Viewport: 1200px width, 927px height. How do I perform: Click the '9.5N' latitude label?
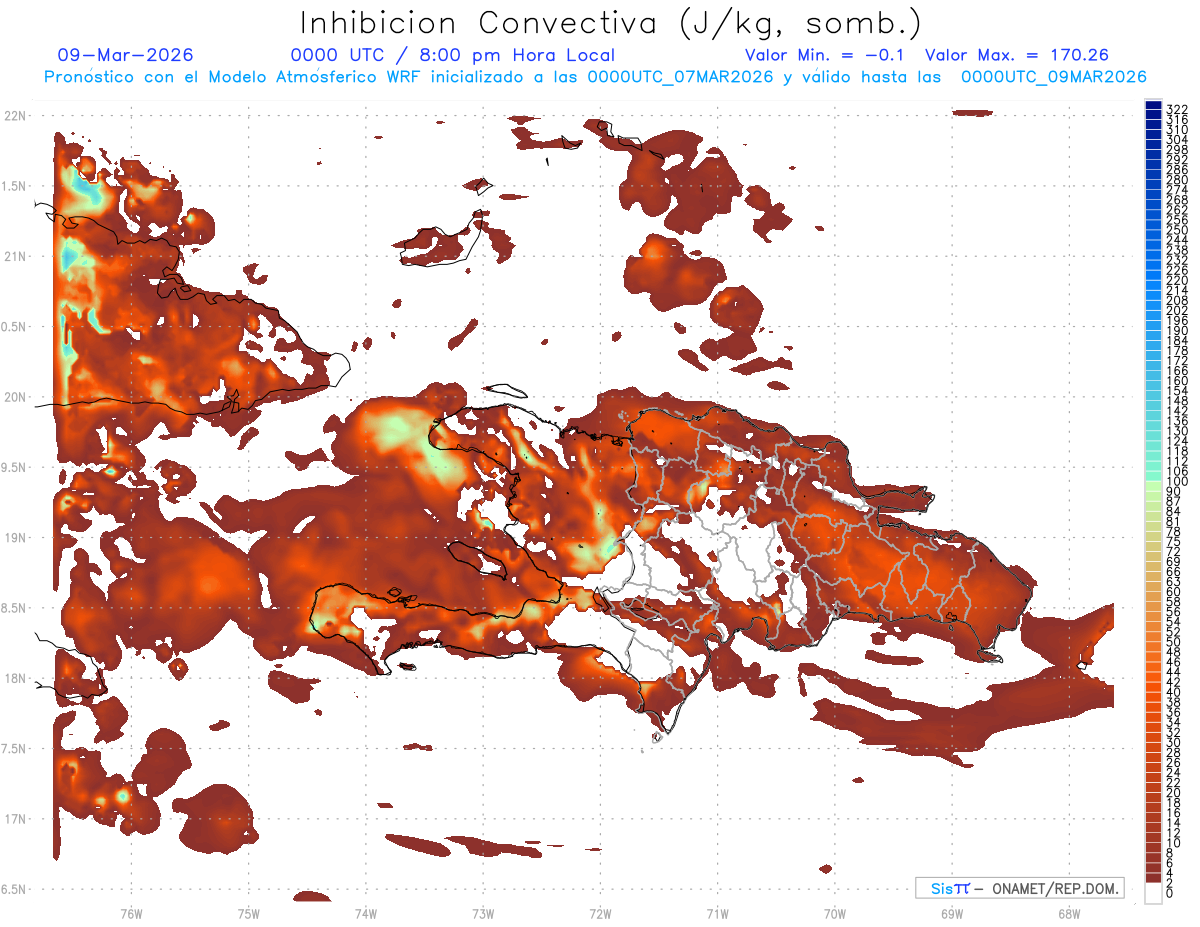15,467
